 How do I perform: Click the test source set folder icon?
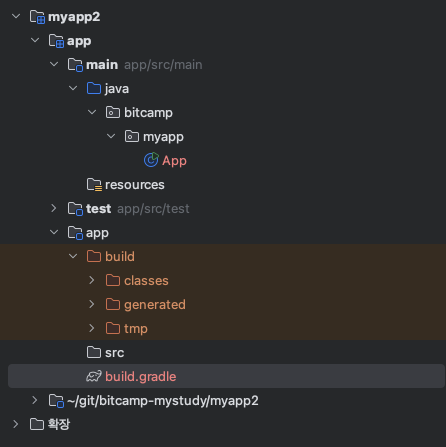point(75,209)
